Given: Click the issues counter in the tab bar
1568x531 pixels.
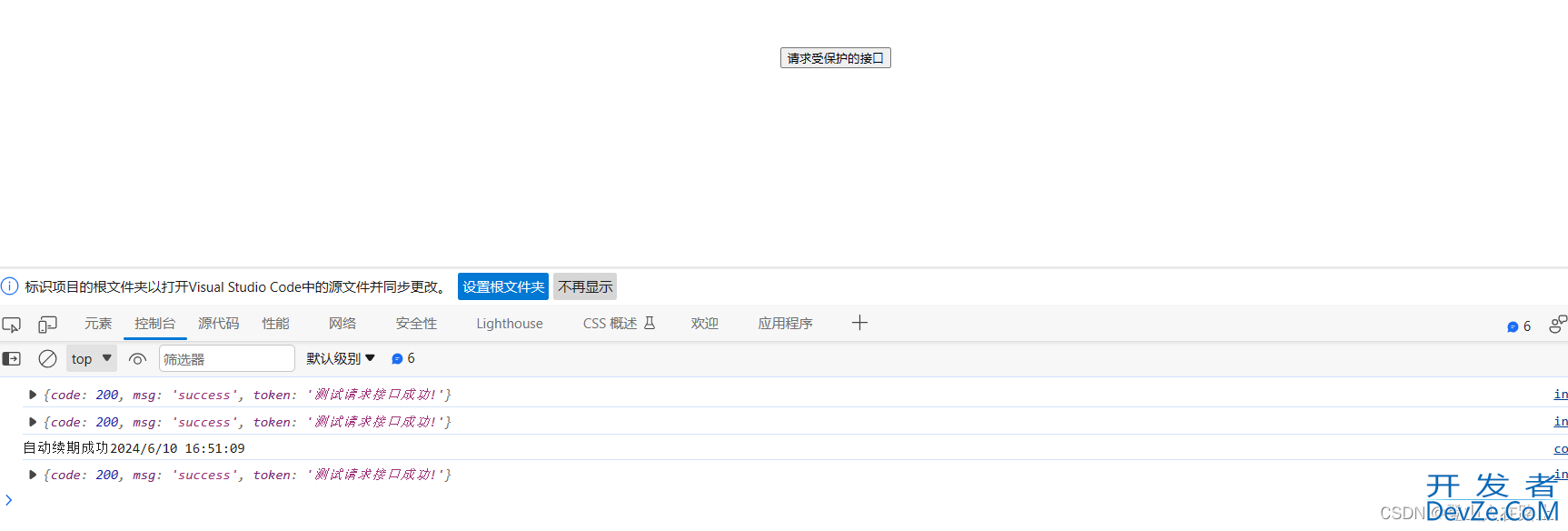Looking at the screenshot, I should pos(1519,326).
